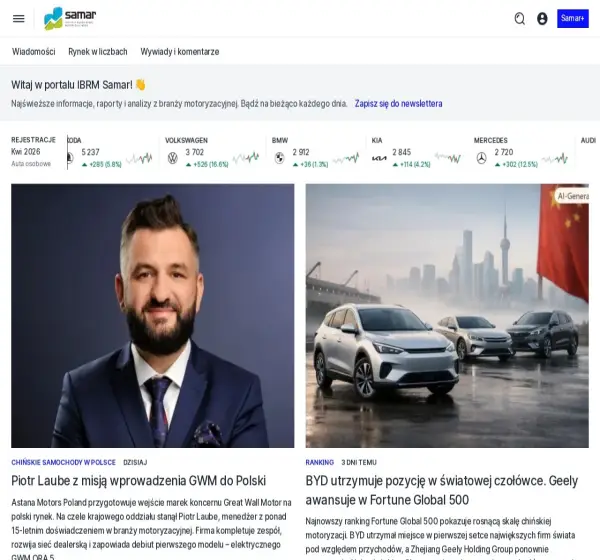Open Rynek w liczbach section
Viewport: 600px width, 560px height.
click(x=98, y=52)
